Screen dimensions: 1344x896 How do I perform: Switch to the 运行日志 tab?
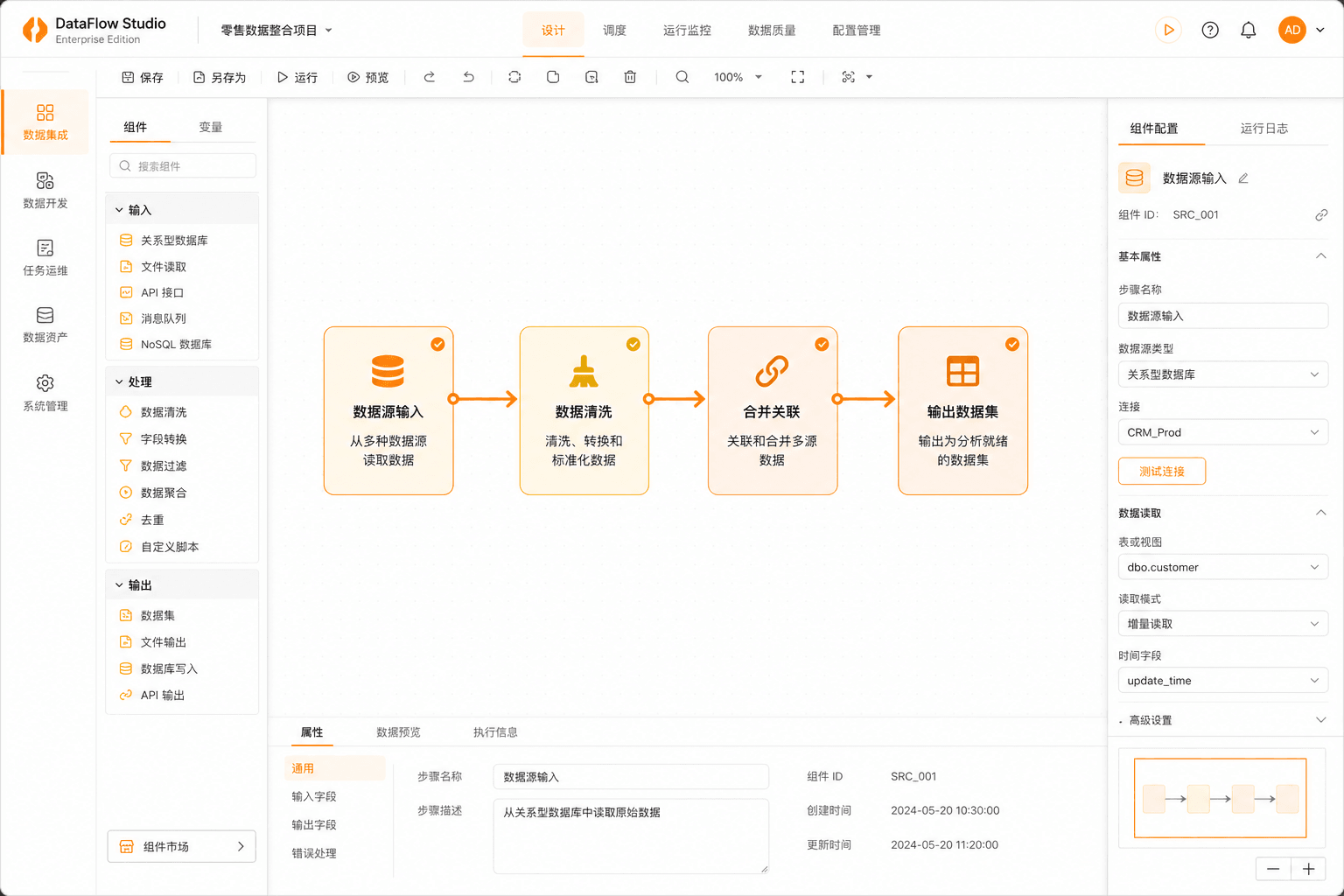pyautogui.click(x=1264, y=129)
